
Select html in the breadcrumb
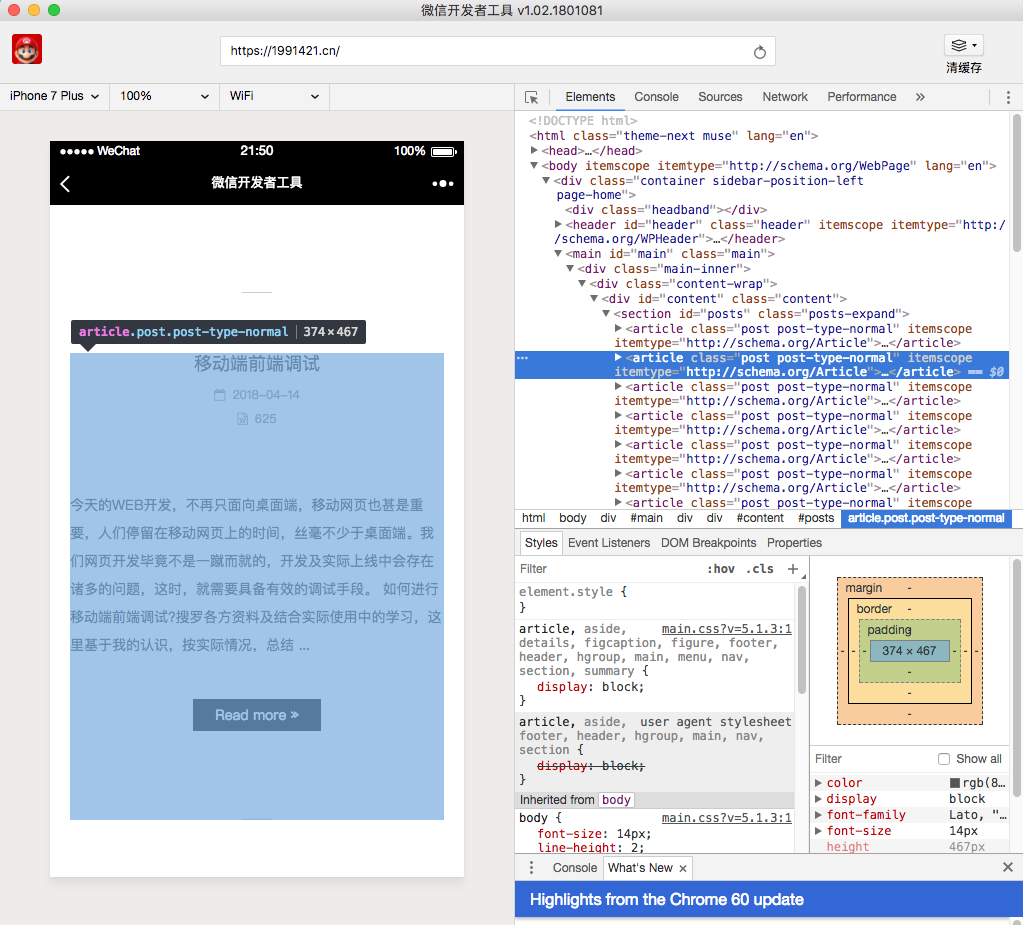pyautogui.click(x=533, y=518)
